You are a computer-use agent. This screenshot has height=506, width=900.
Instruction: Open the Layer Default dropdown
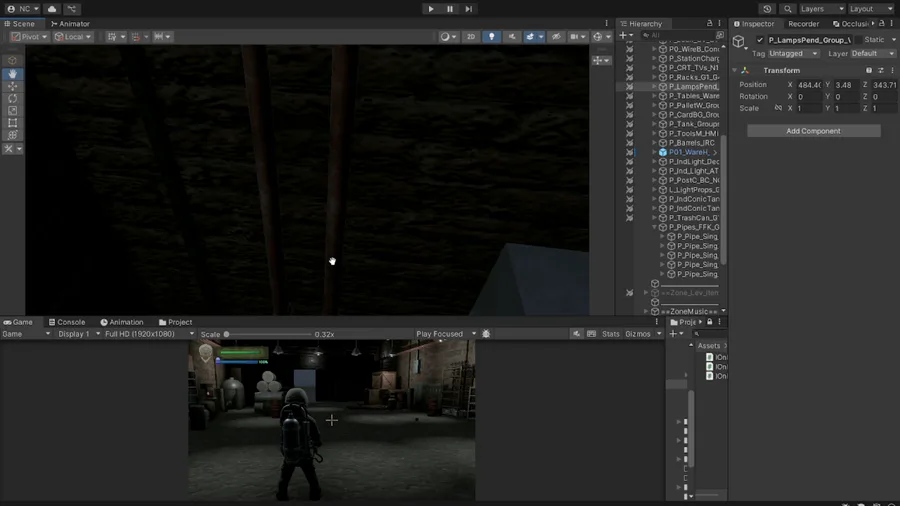click(872, 53)
